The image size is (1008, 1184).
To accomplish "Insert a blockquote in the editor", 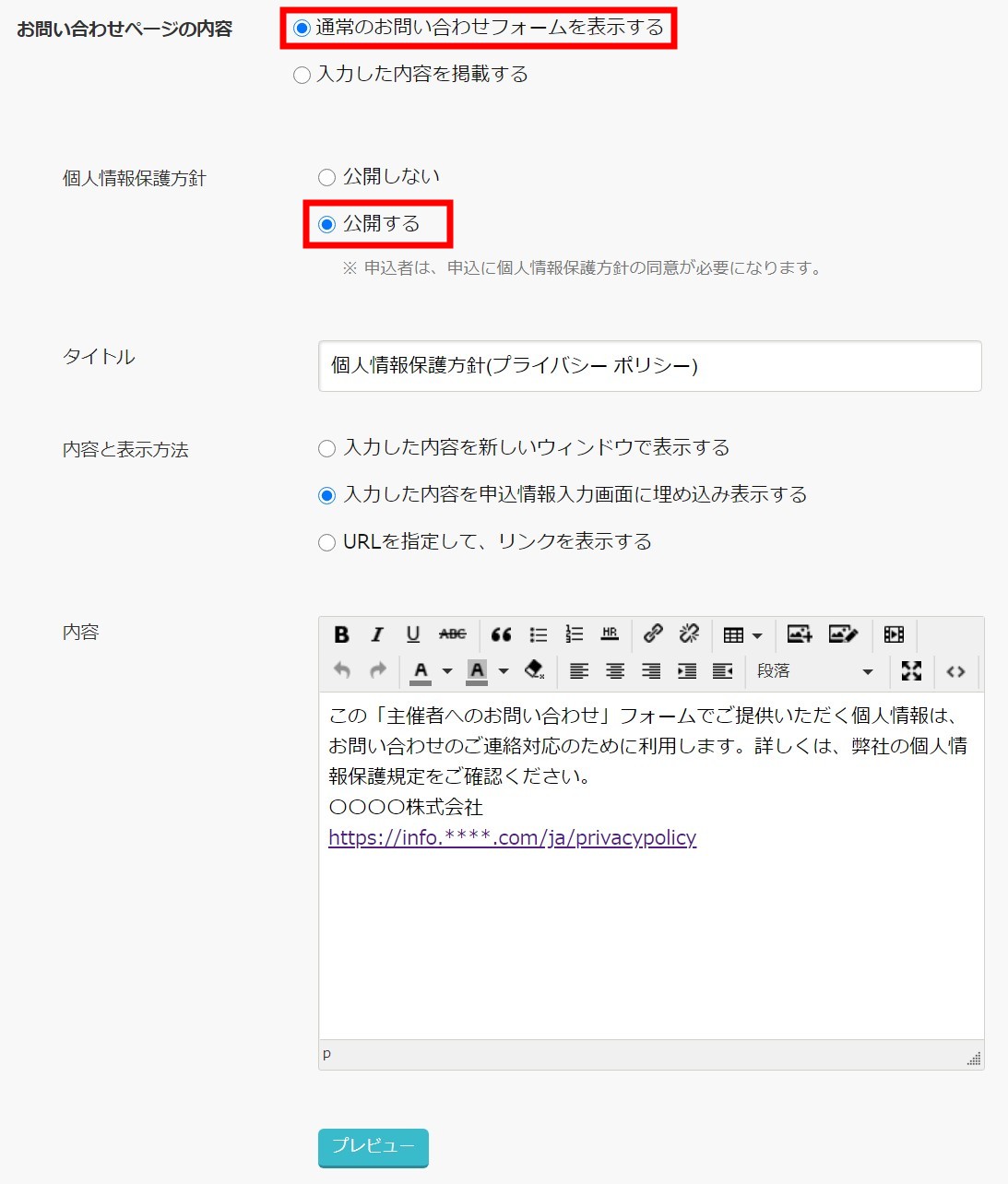I will point(501,634).
